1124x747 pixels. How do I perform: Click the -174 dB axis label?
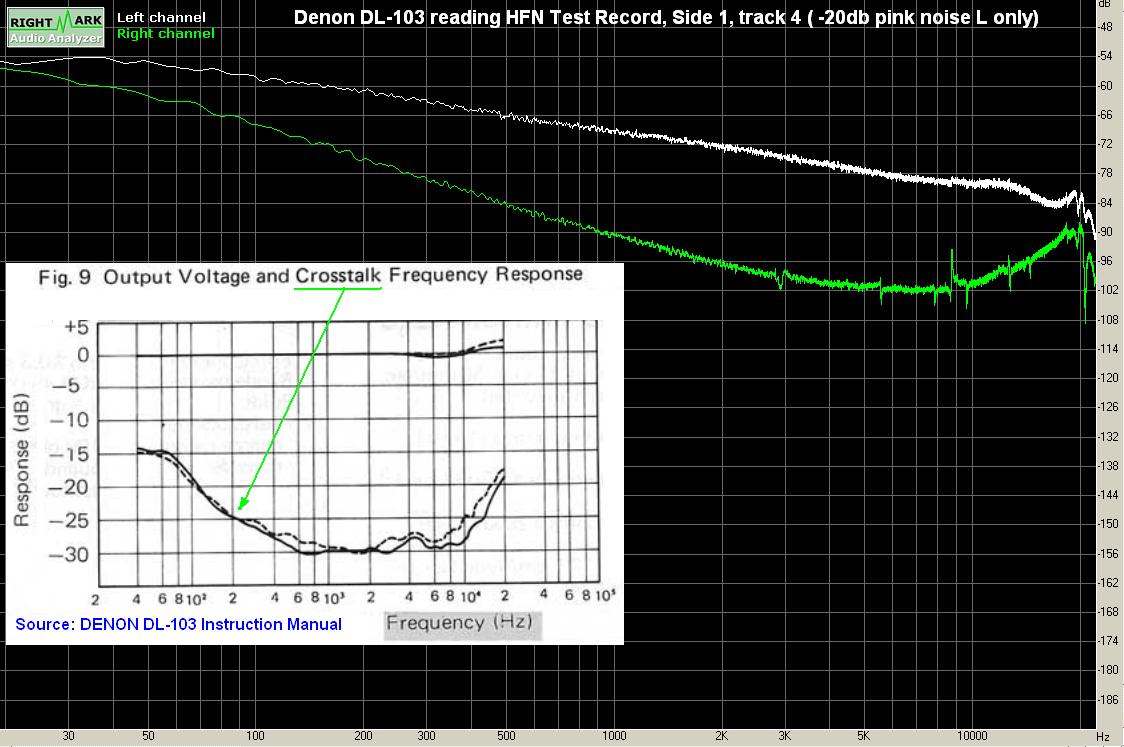click(1108, 640)
